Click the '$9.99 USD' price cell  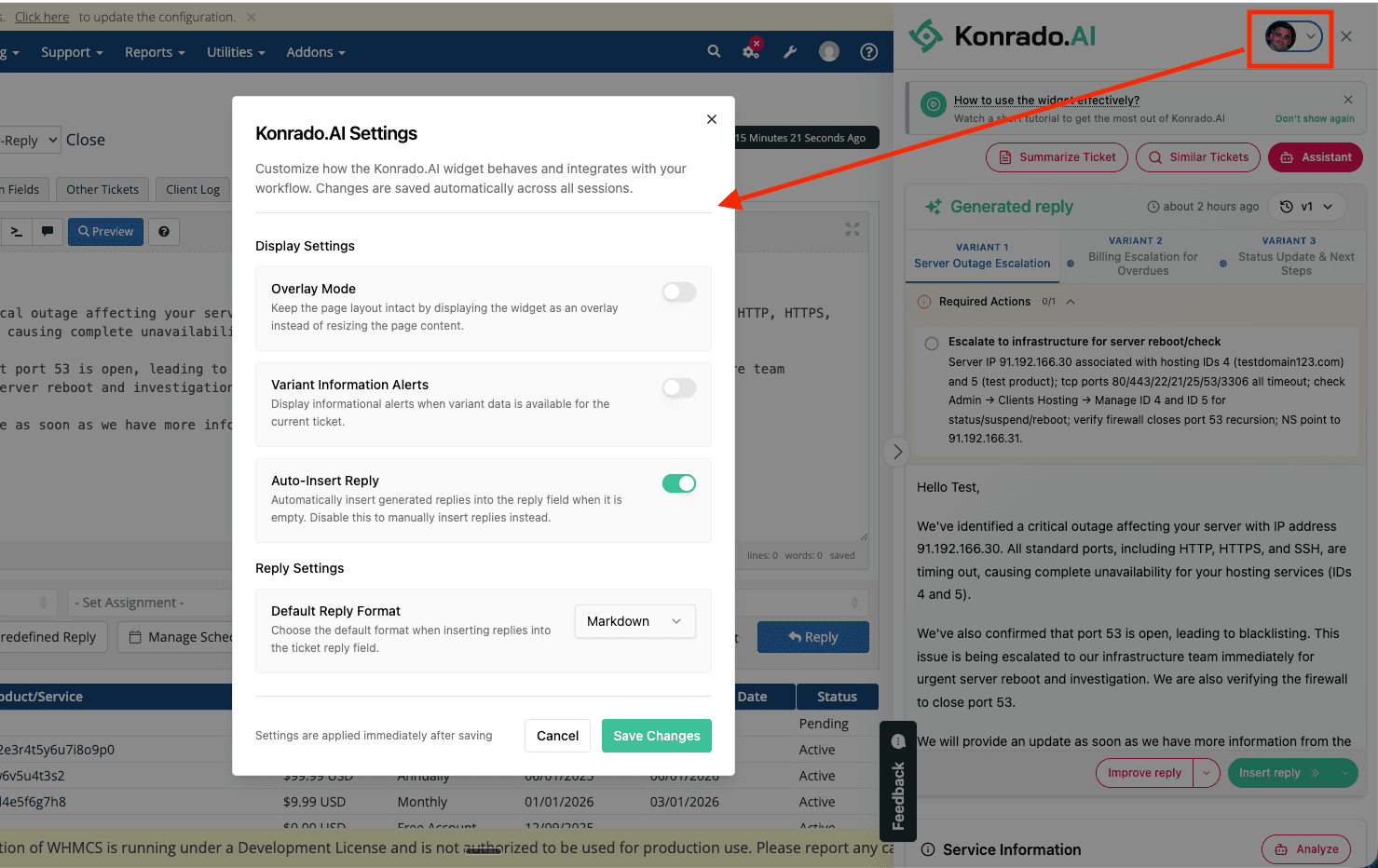[x=314, y=802]
